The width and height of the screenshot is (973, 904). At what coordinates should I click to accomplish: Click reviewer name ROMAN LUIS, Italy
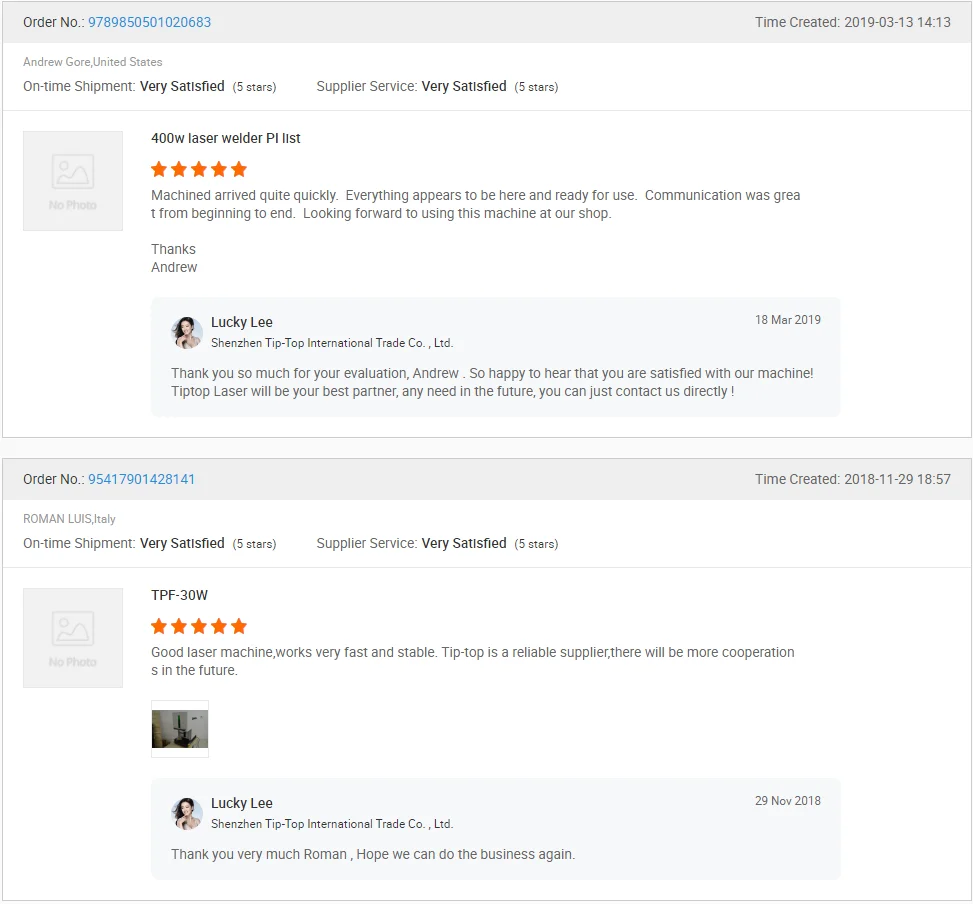(70, 519)
